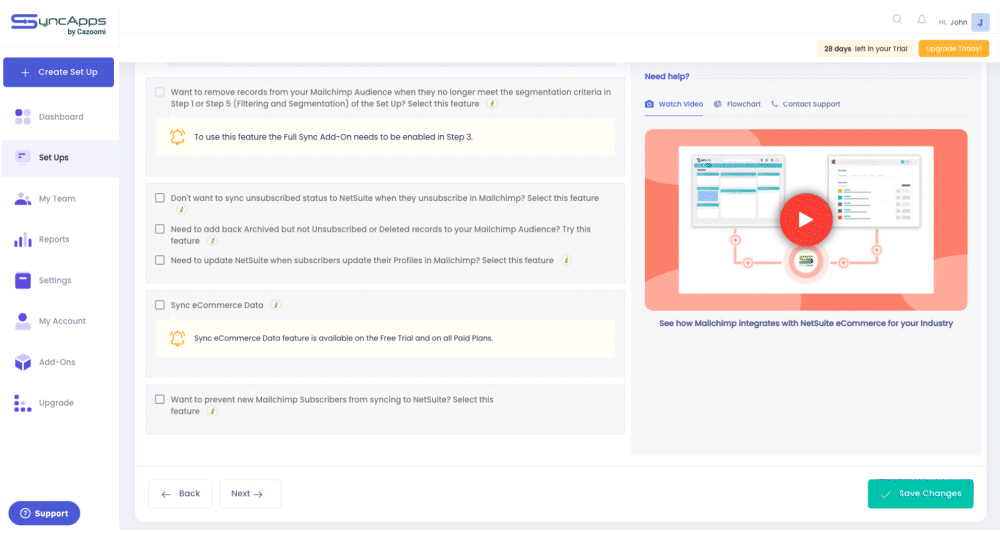Check Don't want to sync unsubscribed status
The width and height of the screenshot is (1000, 542).
pos(160,198)
